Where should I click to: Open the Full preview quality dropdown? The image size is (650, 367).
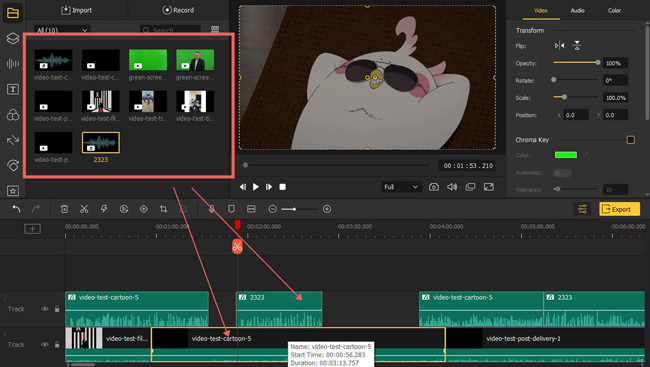tap(401, 187)
